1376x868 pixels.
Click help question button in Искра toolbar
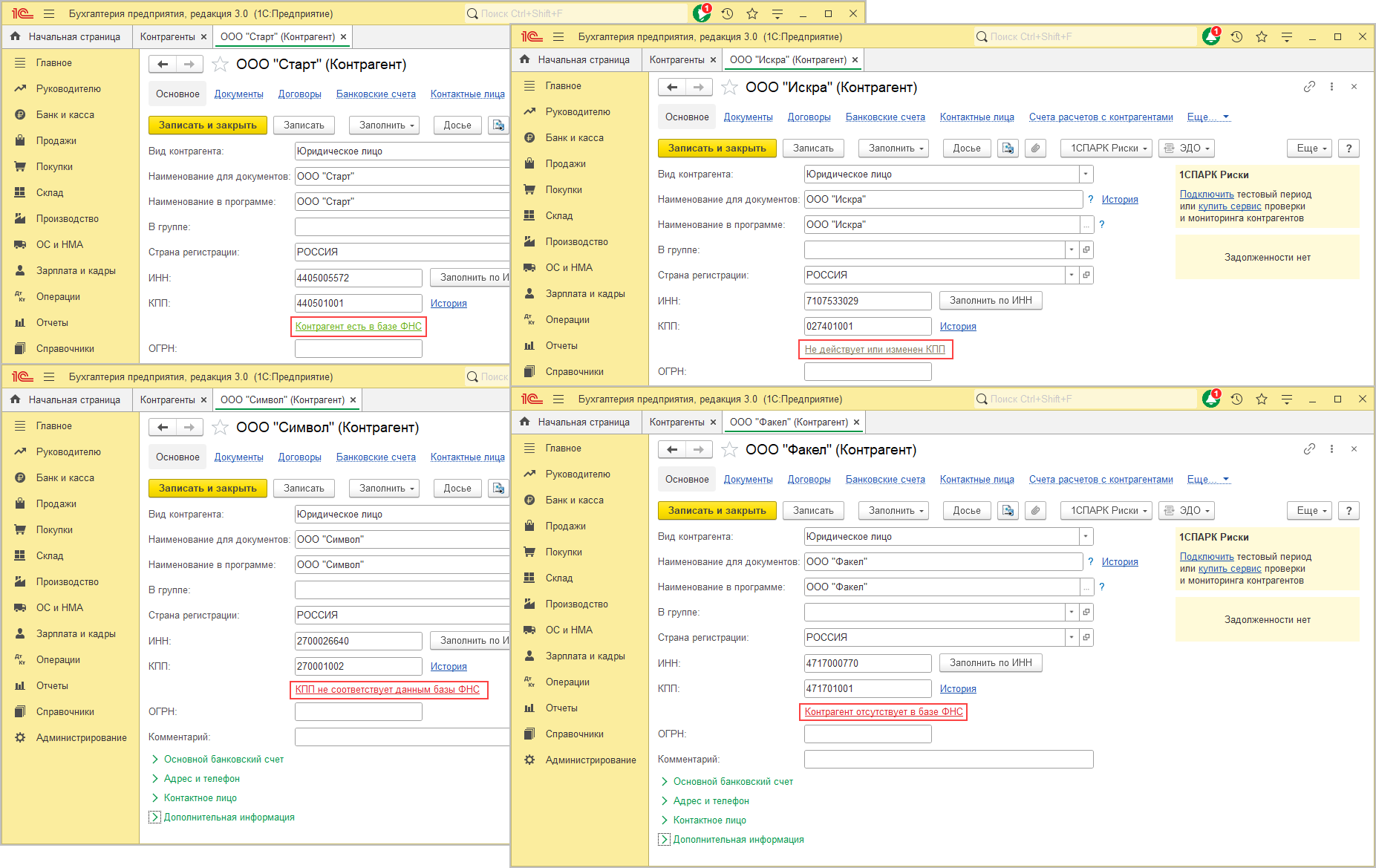click(1349, 149)
